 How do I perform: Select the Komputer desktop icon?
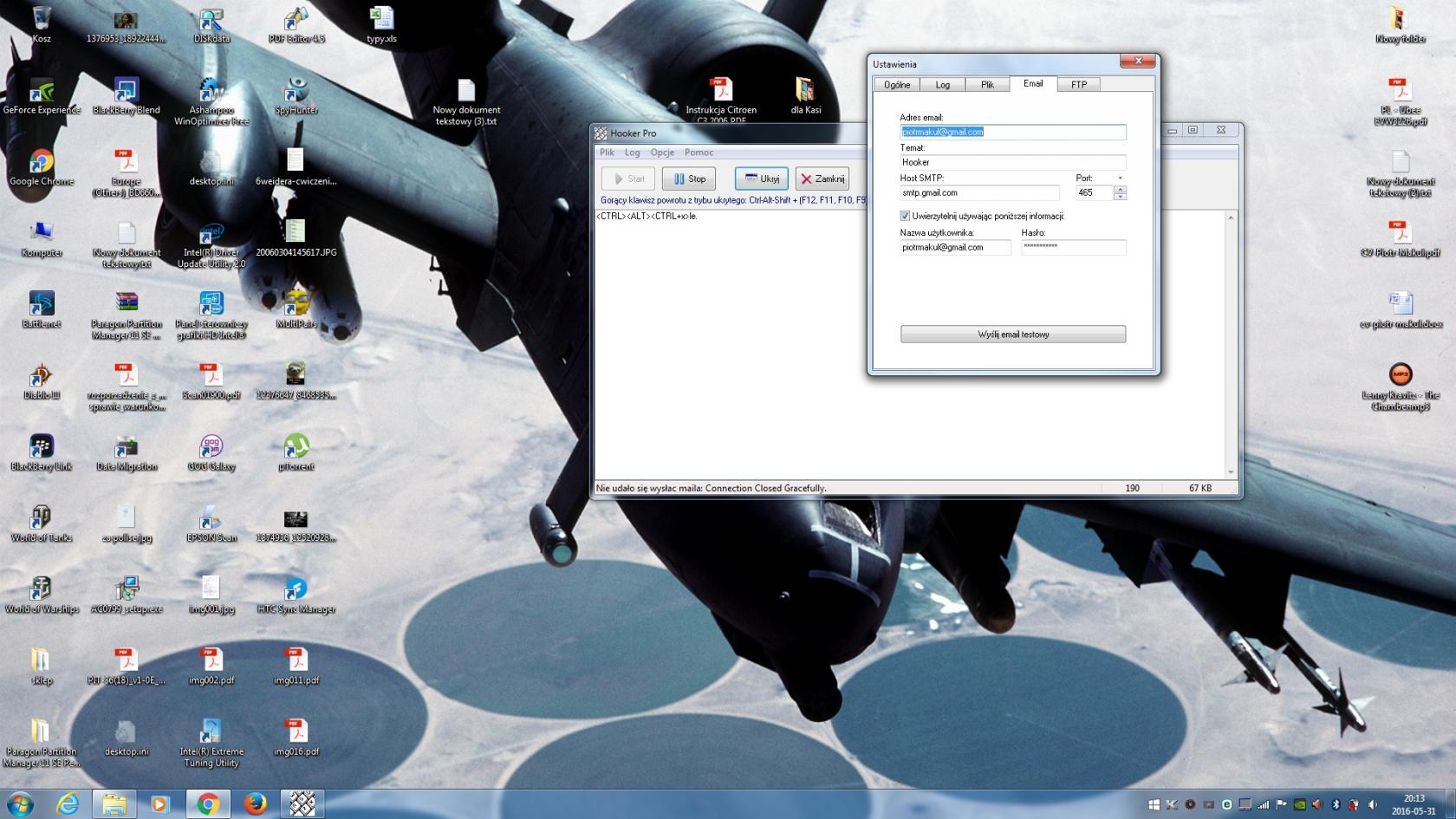[x=41, y=238]
